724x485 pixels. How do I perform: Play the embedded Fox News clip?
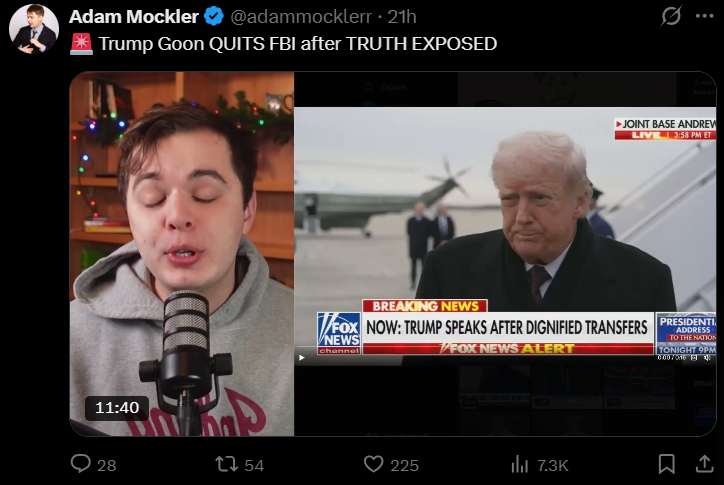point(302,358)
